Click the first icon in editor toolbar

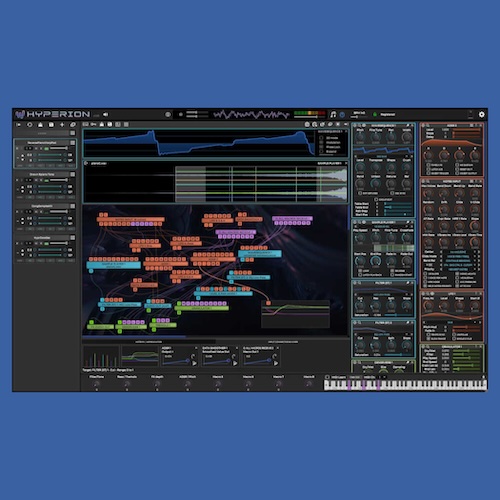pos(86,124)
